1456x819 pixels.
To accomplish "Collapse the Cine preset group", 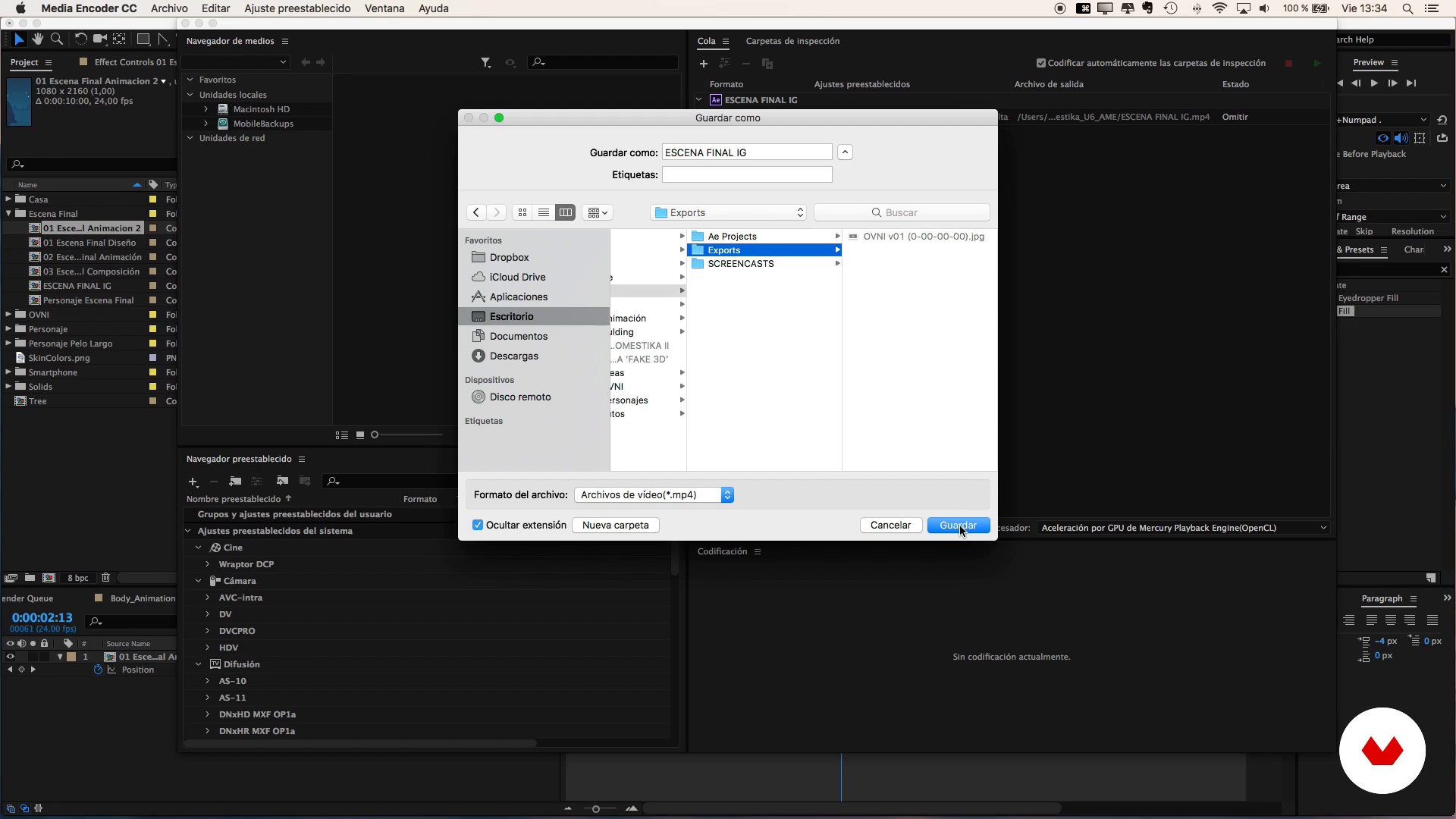I will tap(199, 548).
